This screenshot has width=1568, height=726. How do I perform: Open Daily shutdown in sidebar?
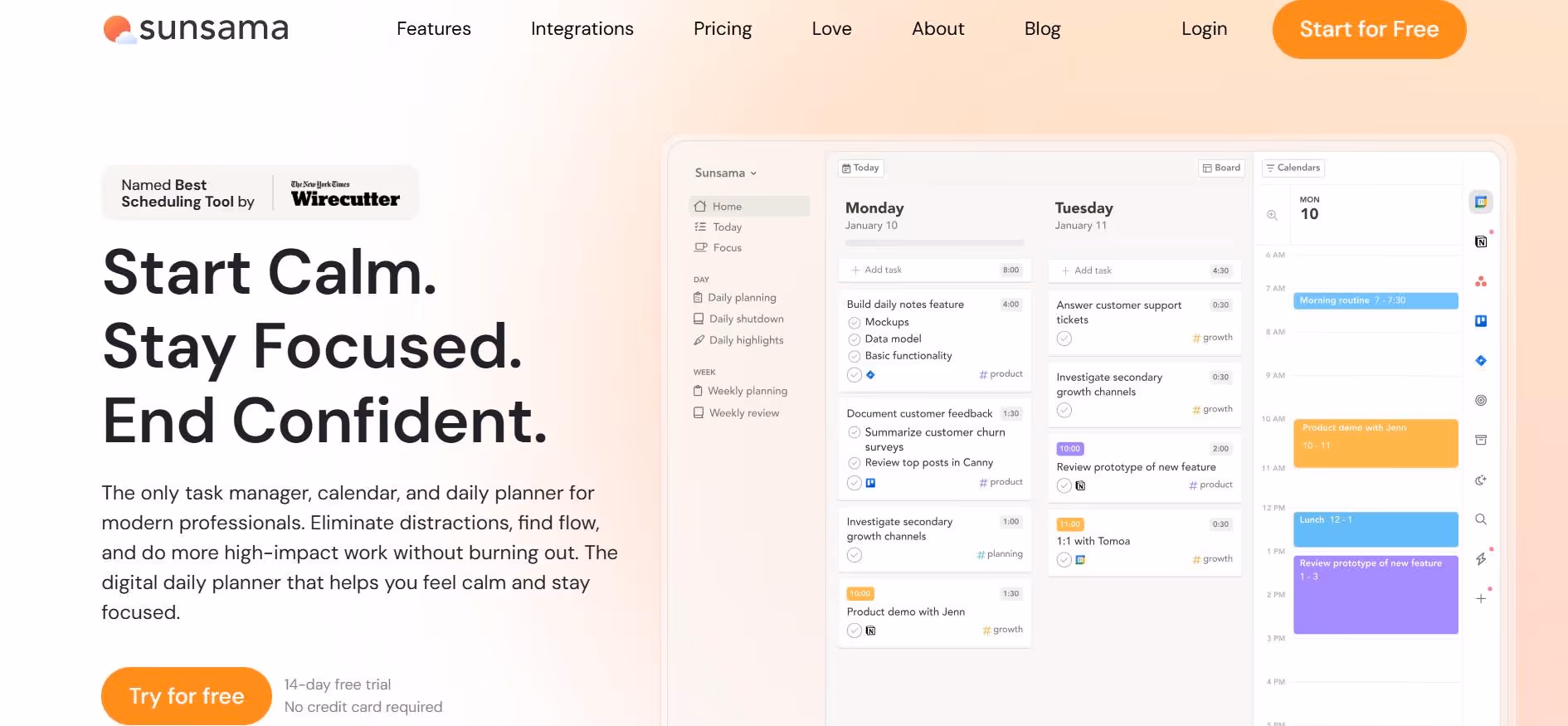pyautogui.click(x=738, y=319)
